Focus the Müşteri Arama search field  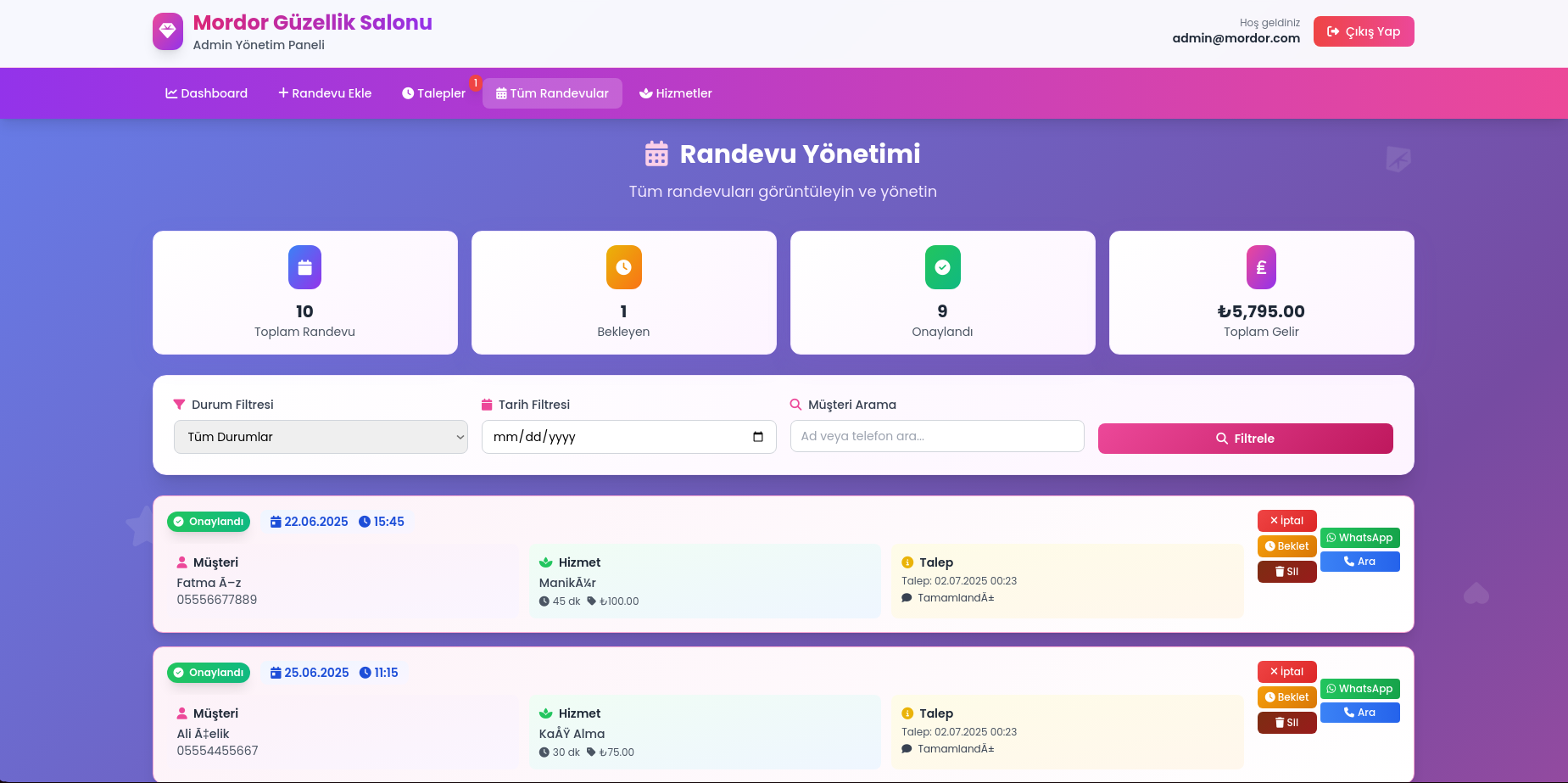coord(937,436)
